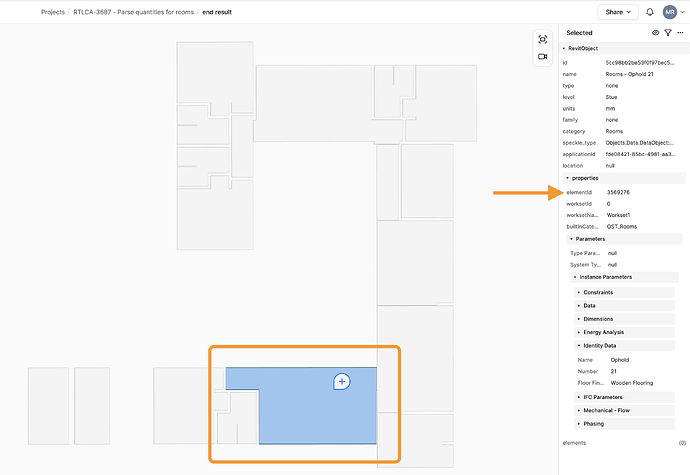Collapse the properties section
This screenshot has height=475, width=690.
click(x=567, y=178)
